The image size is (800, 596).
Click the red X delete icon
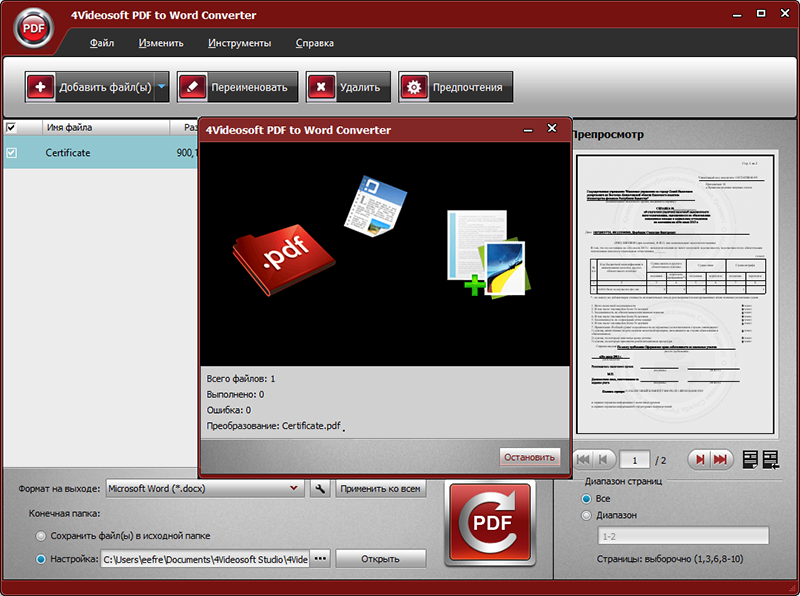pos(321,87)
